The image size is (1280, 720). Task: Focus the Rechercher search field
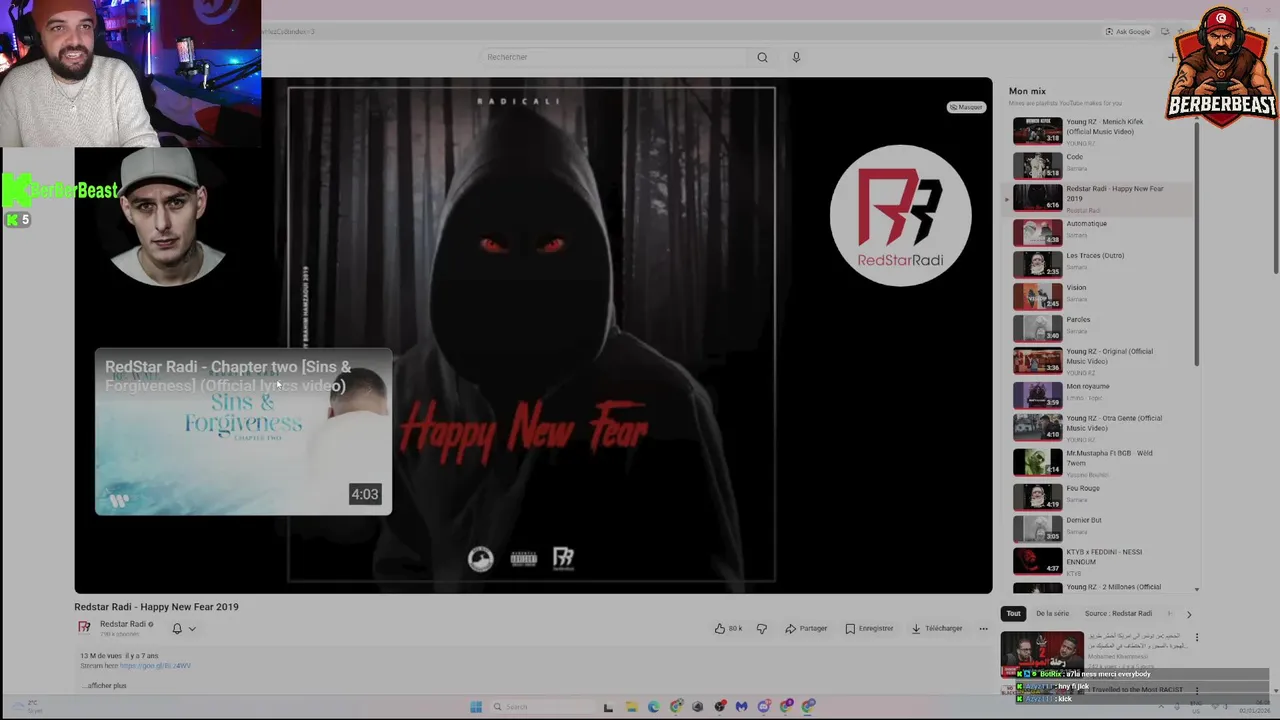[x=612, y=57]
